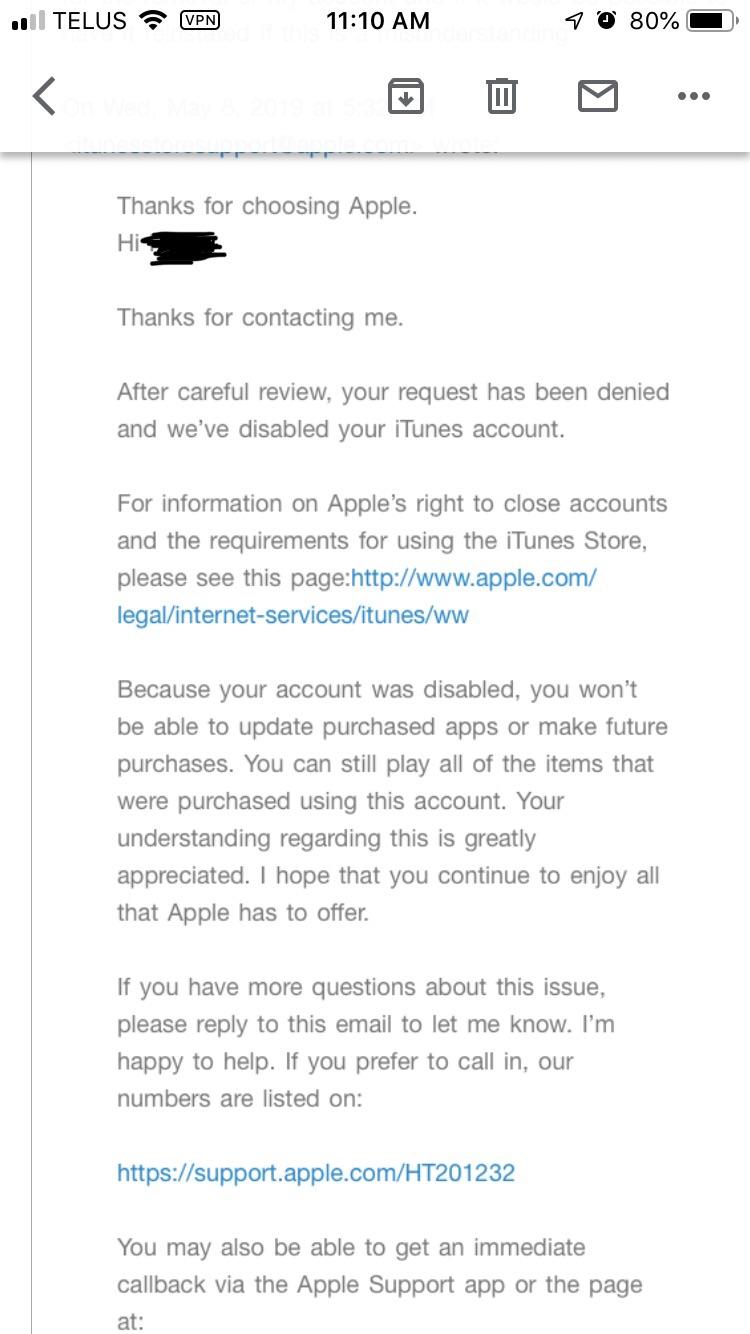The image size is (750, 1334).
Task: Mark email unread via envelope icon
Action: (x=598, y=97)
